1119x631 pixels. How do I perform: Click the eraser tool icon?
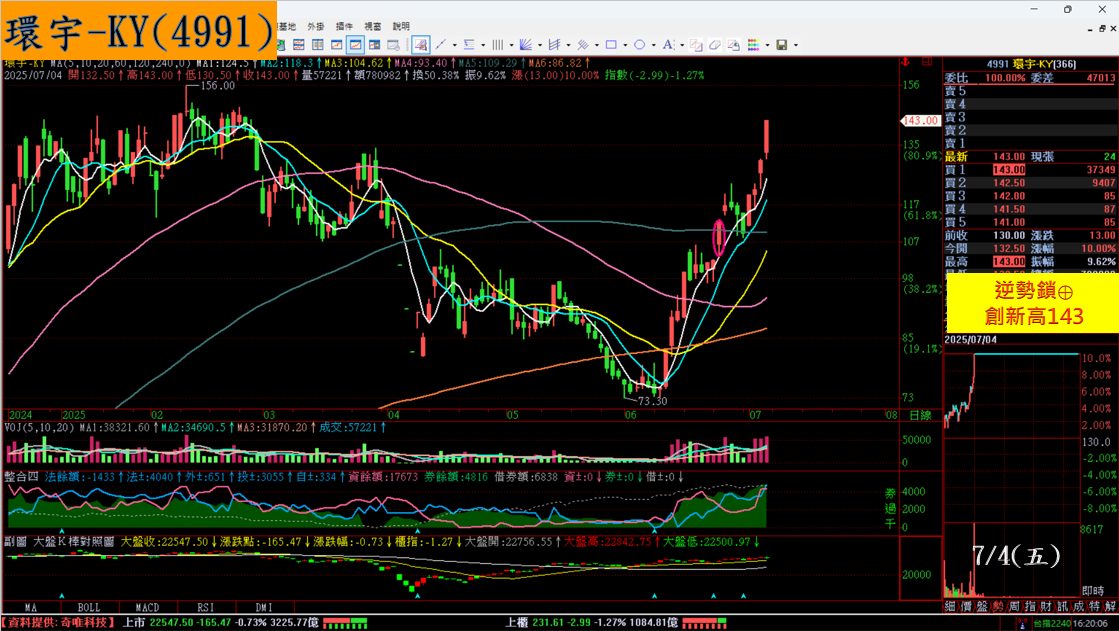715,45
